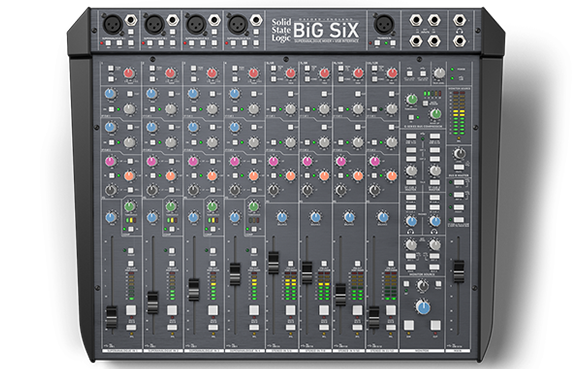576x369 pixels.
Task: Toggle the channel 3 large mute button
Action: pos(213,310)
